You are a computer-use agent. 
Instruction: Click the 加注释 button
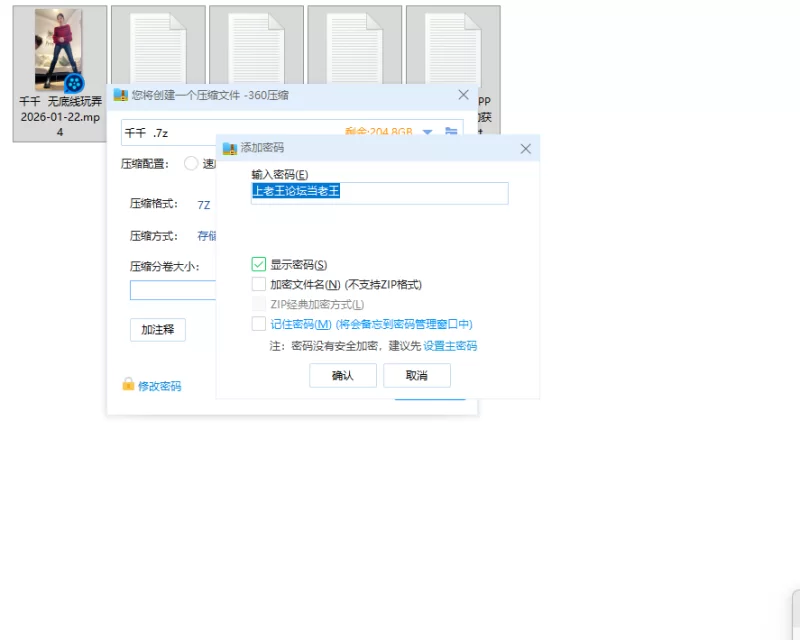pyautogui.click(x=158, y=330)
